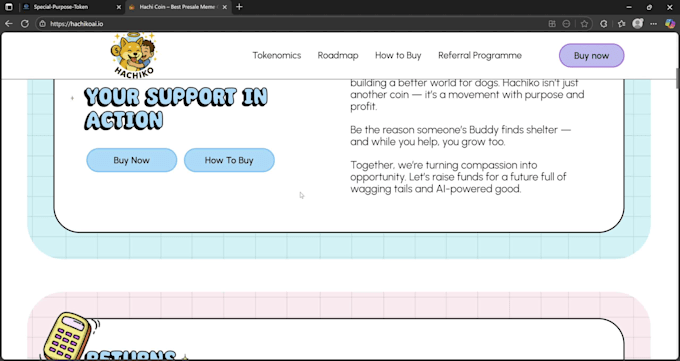Open the Tokenomics nav link
Viewport: 680px width, 361px height.
coord(277,56)
